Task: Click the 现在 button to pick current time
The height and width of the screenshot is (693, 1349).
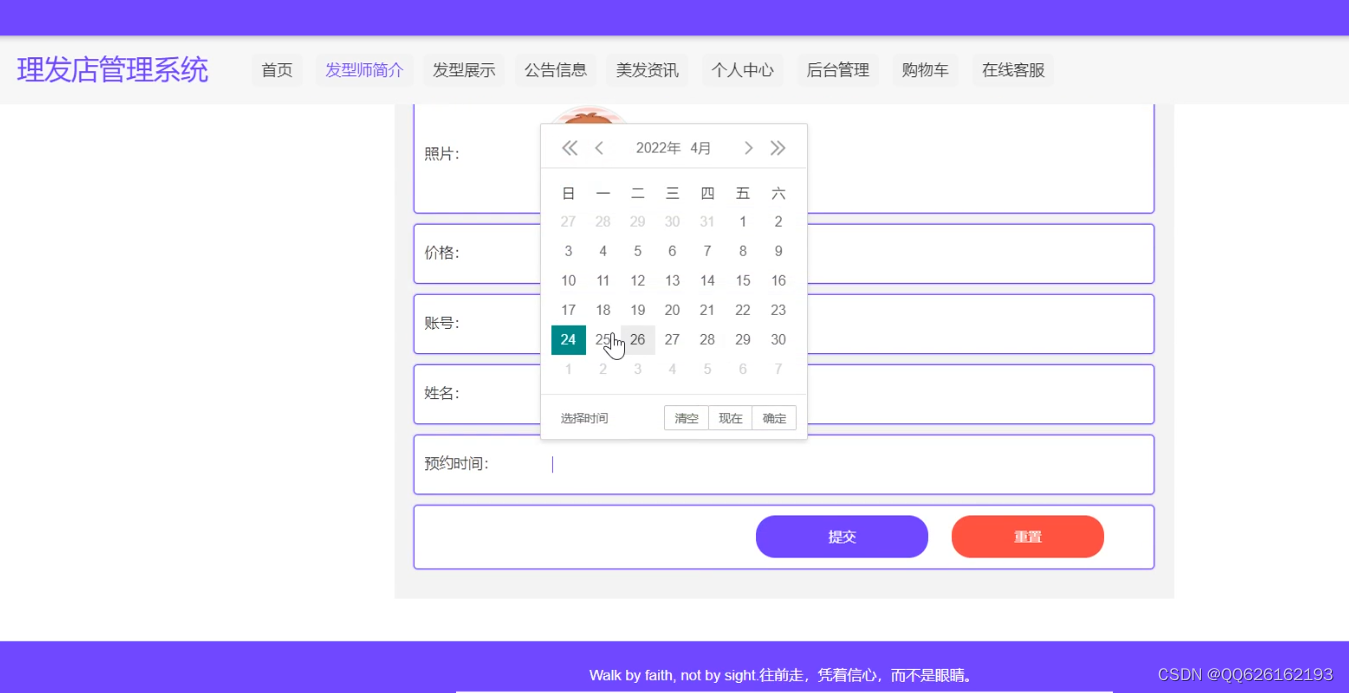Action: 729,417
